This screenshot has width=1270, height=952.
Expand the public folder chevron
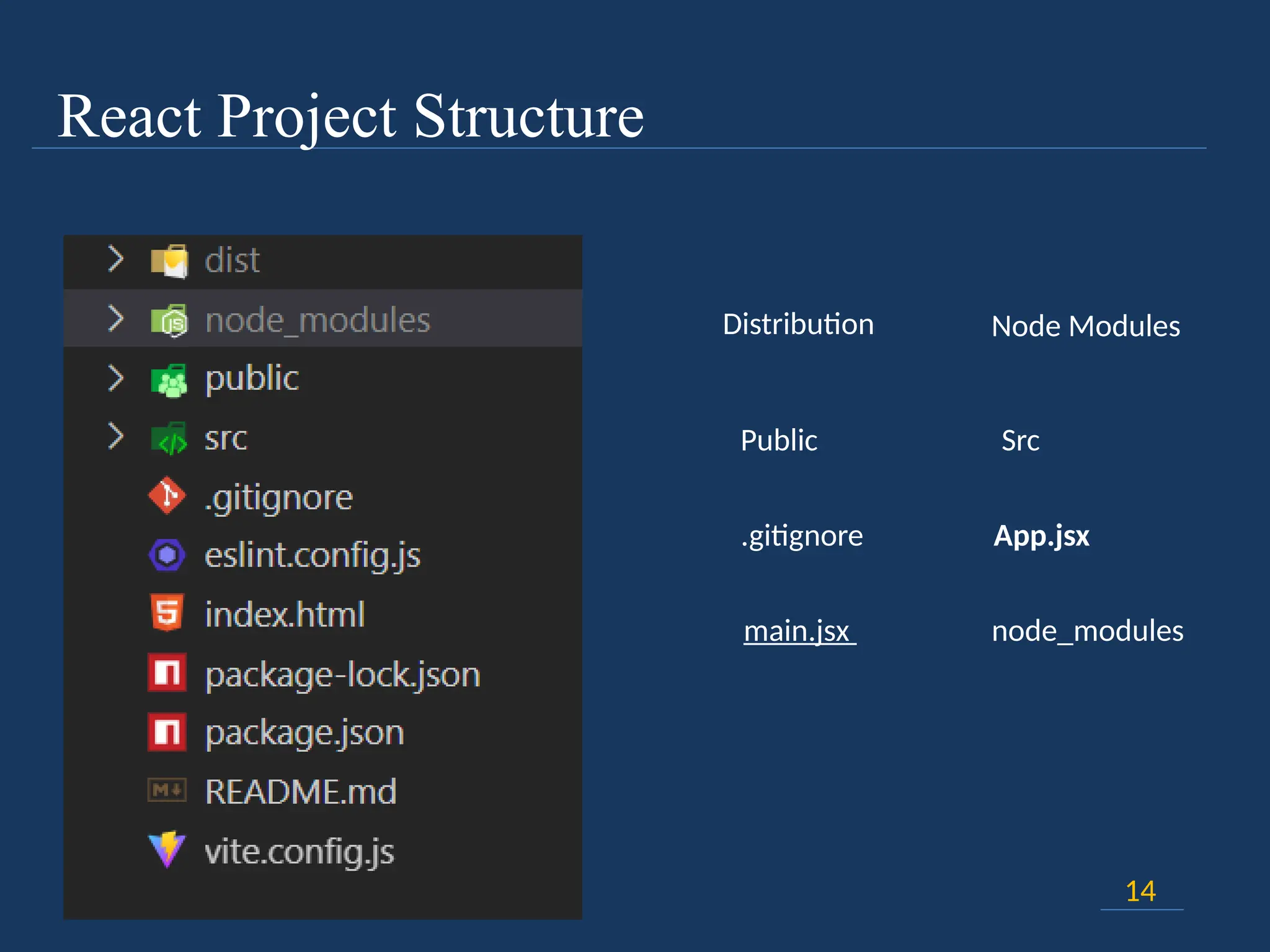115,377
